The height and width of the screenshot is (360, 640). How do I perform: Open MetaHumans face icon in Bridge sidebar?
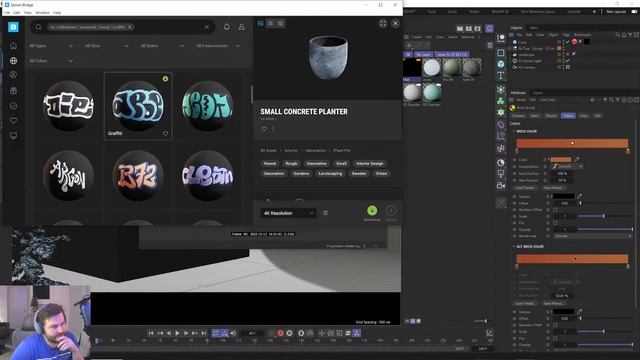tap(13, 75)
